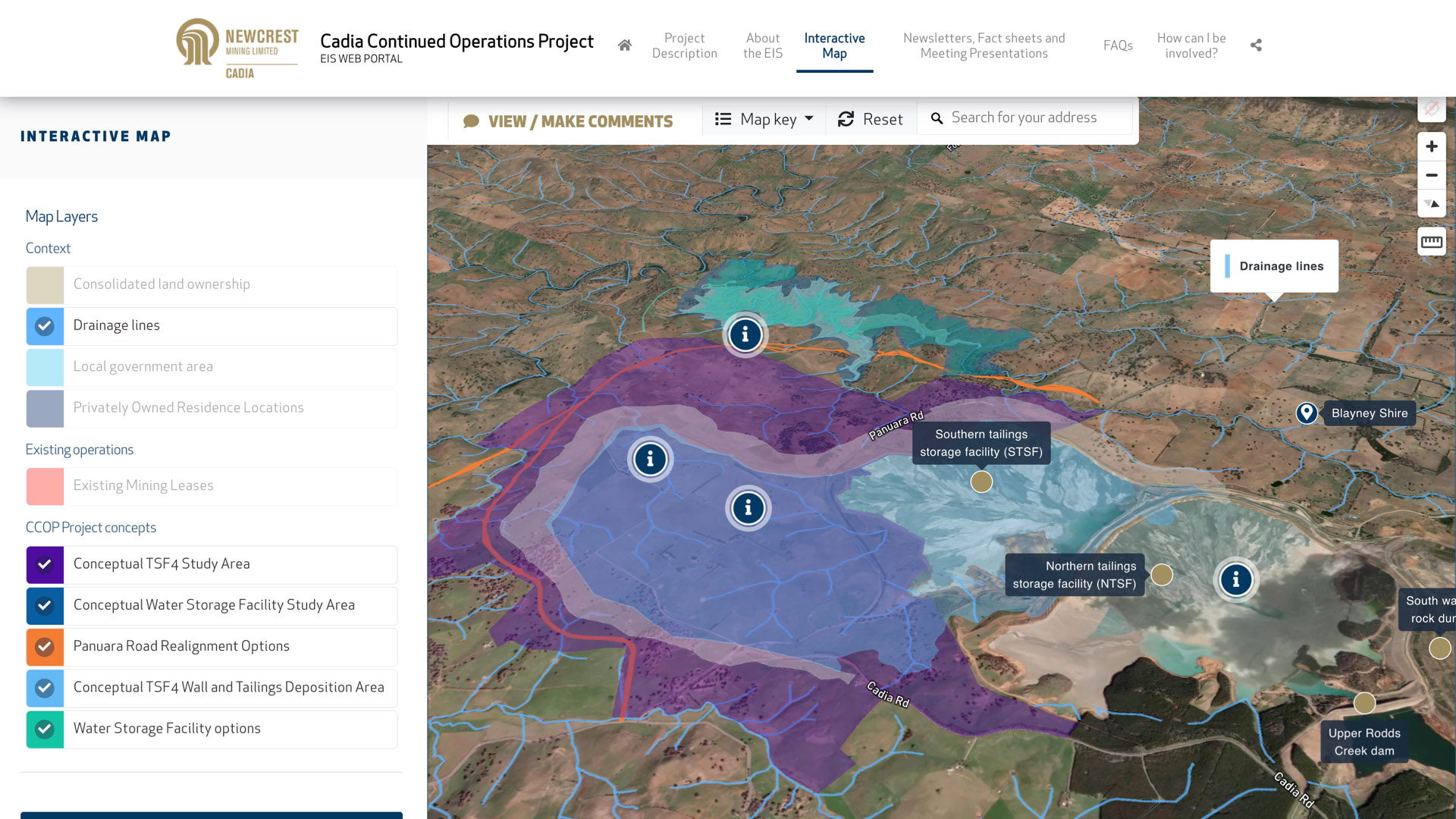This screenshot has height=819, width=1456.
Task: Toggle Panuara Road Realignment Options layer
Action: coord(45,647)
